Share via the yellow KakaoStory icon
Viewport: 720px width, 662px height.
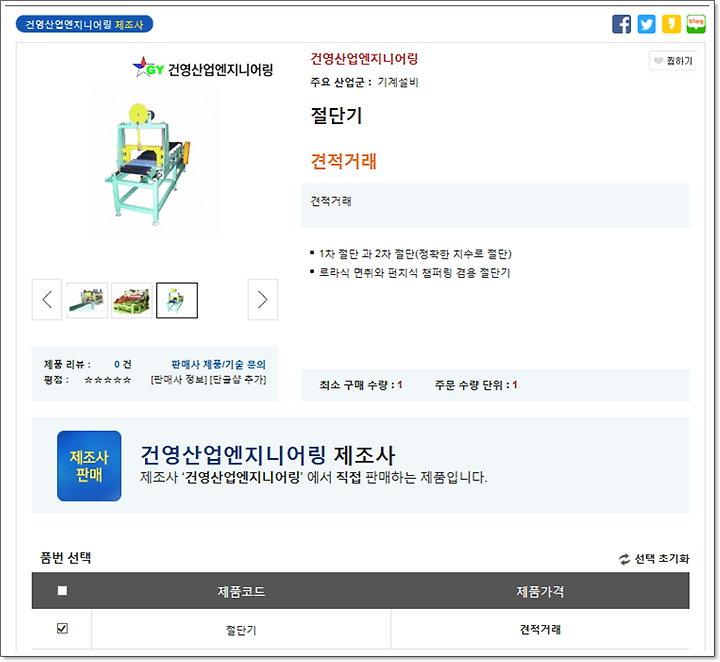[671, 24]
